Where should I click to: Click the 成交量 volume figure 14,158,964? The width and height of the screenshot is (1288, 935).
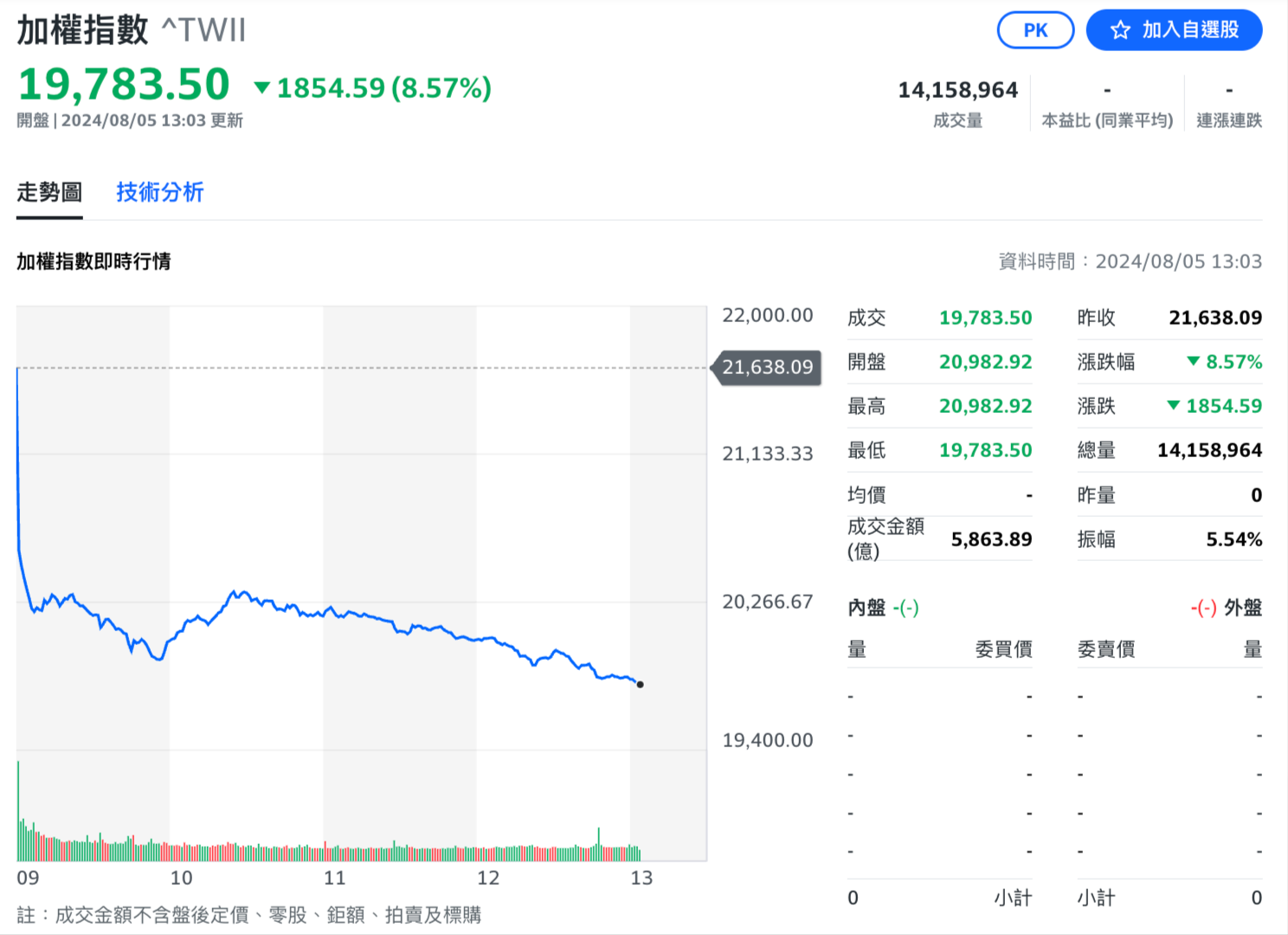[x=957, y=90]
